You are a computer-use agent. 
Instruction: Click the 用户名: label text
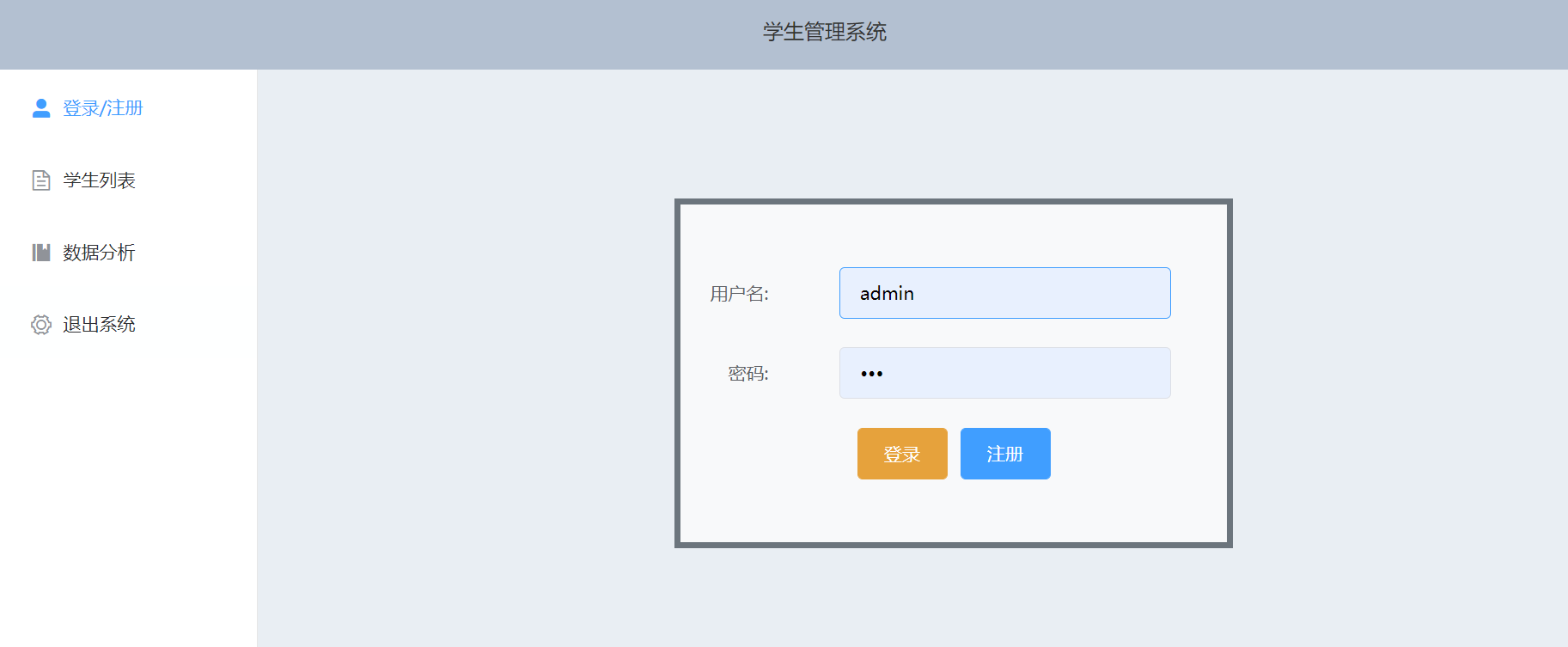point(739,294)
